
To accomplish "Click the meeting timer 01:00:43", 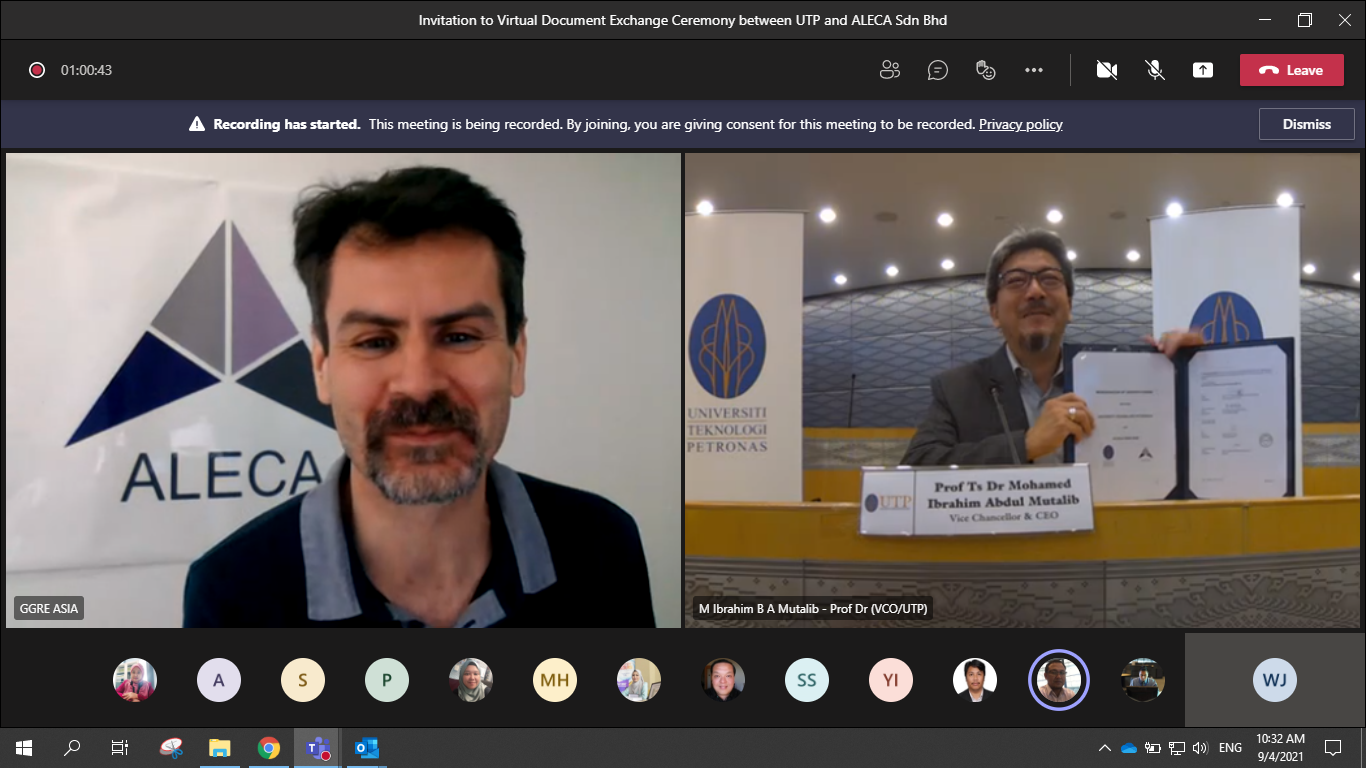I will (x=86, y=70).
